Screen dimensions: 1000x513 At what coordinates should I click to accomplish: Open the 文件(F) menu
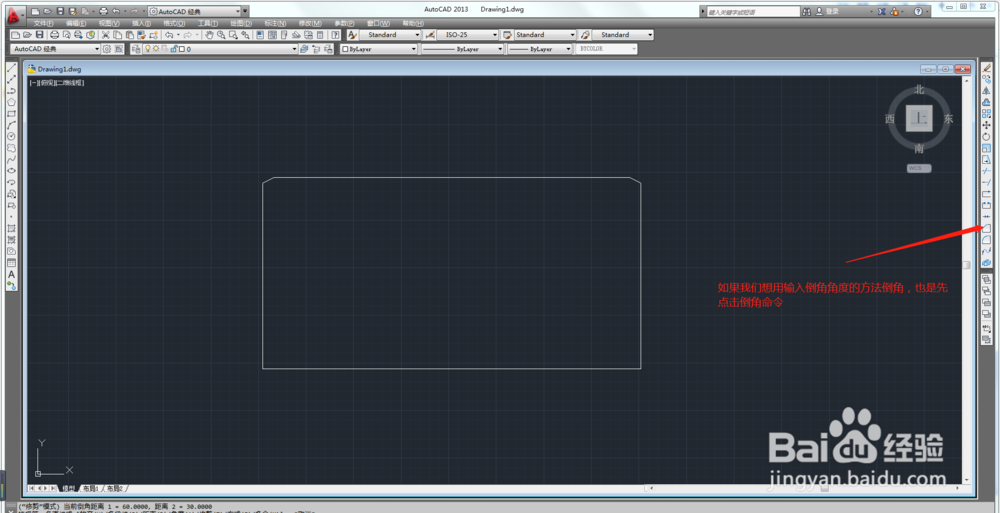tap(45, 24)
